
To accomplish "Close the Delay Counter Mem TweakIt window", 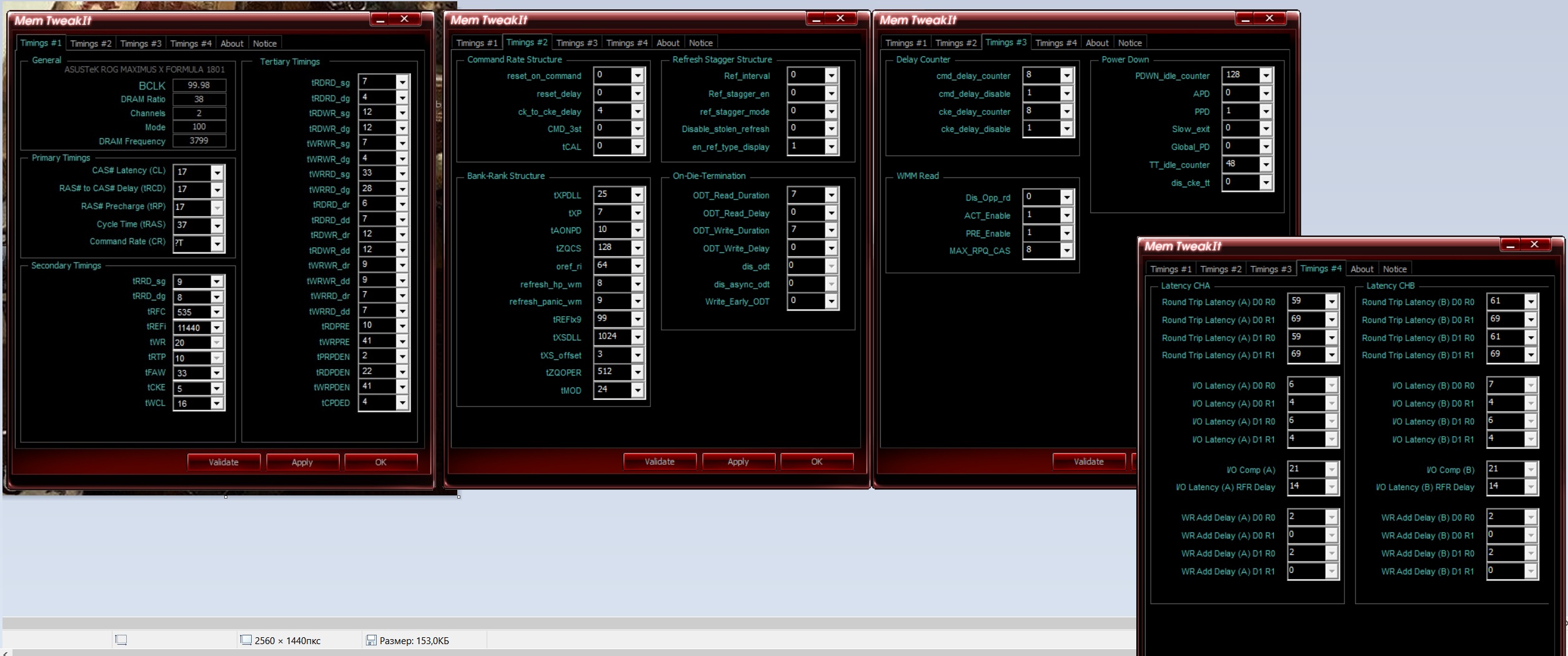I will click(1269, 19).
